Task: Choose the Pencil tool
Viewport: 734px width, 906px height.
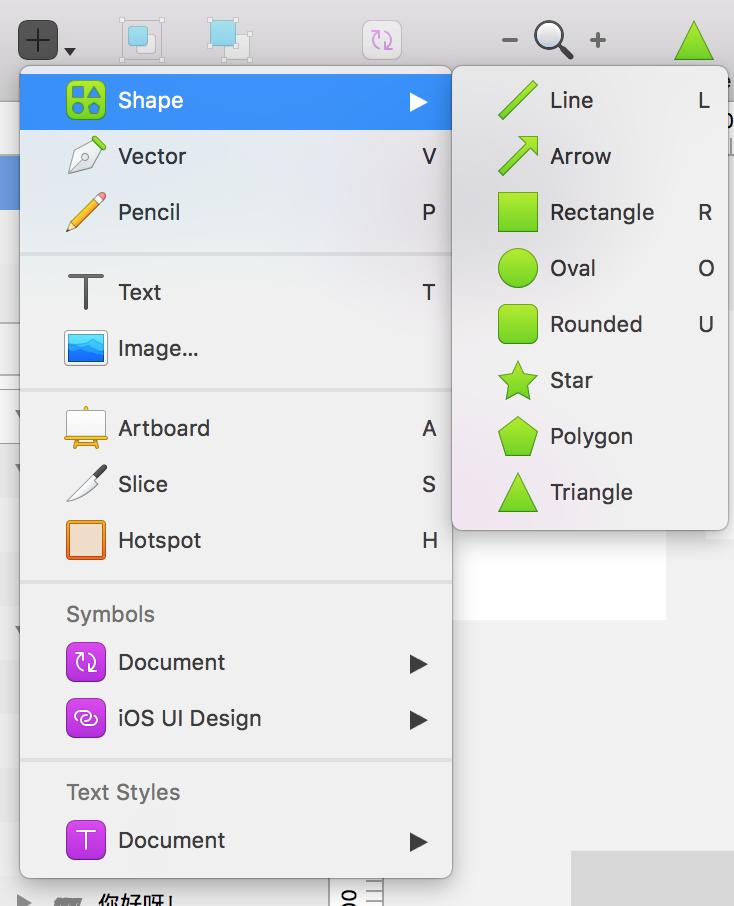Action: coord(149,212)
